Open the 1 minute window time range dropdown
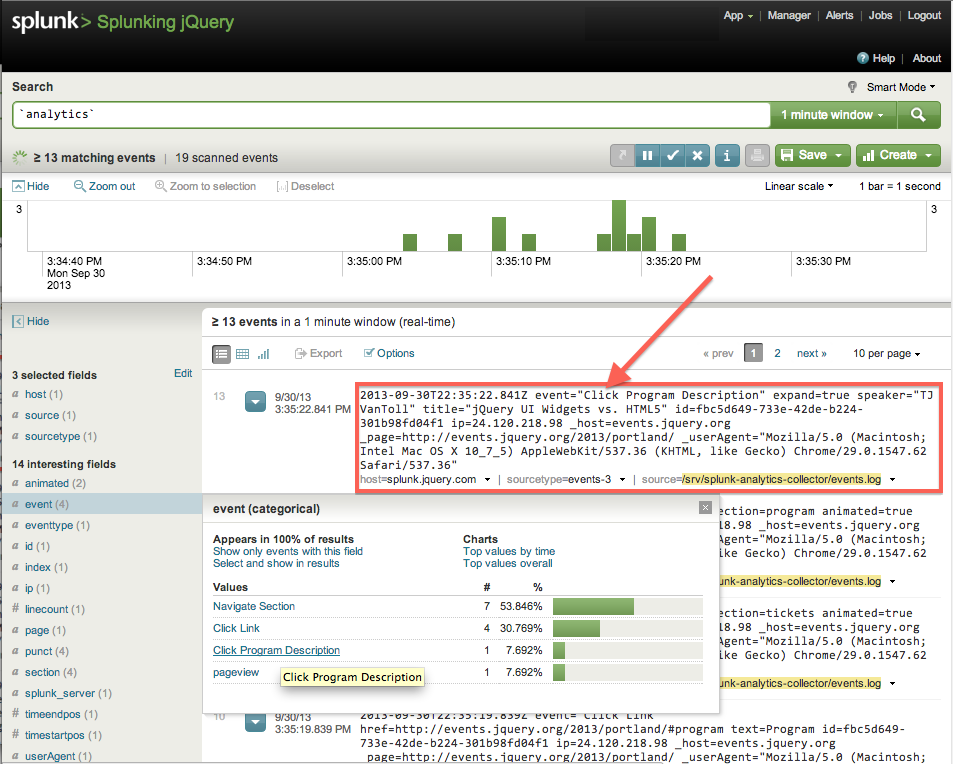 [833, 115]
